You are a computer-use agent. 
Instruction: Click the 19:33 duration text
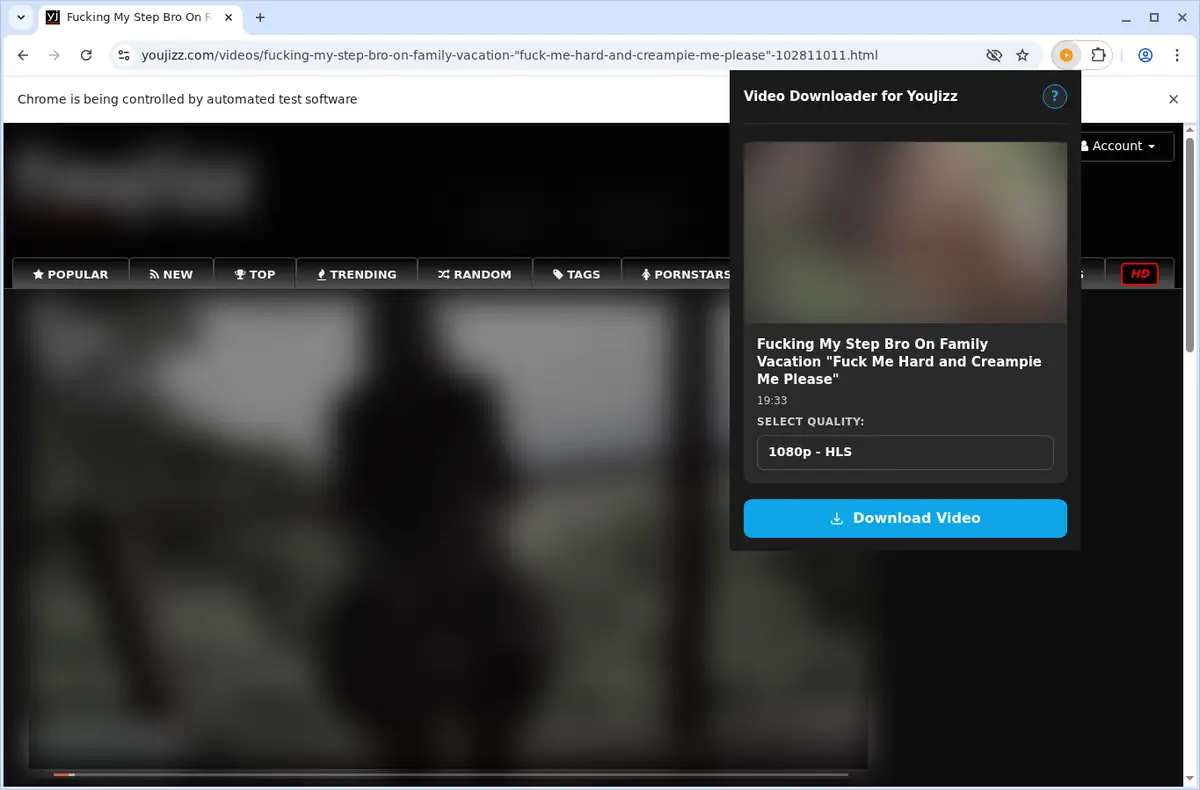pyautogui.click(x=772, y=400)
